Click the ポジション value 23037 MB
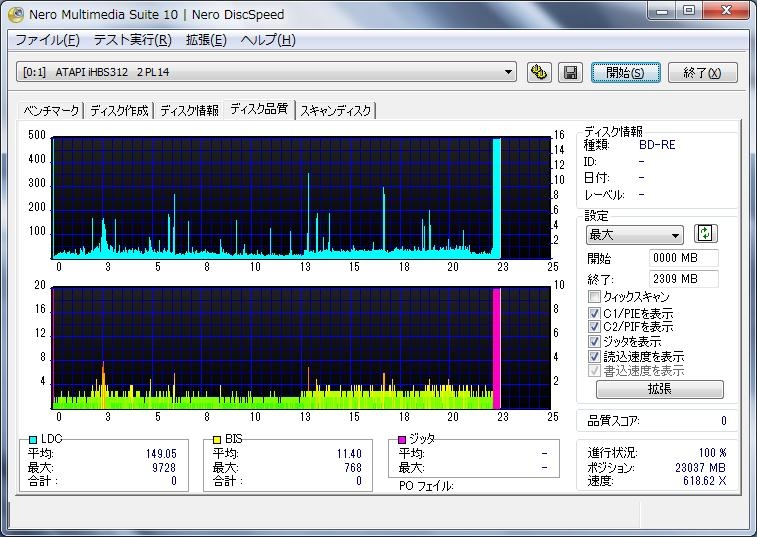 (700, 467)
